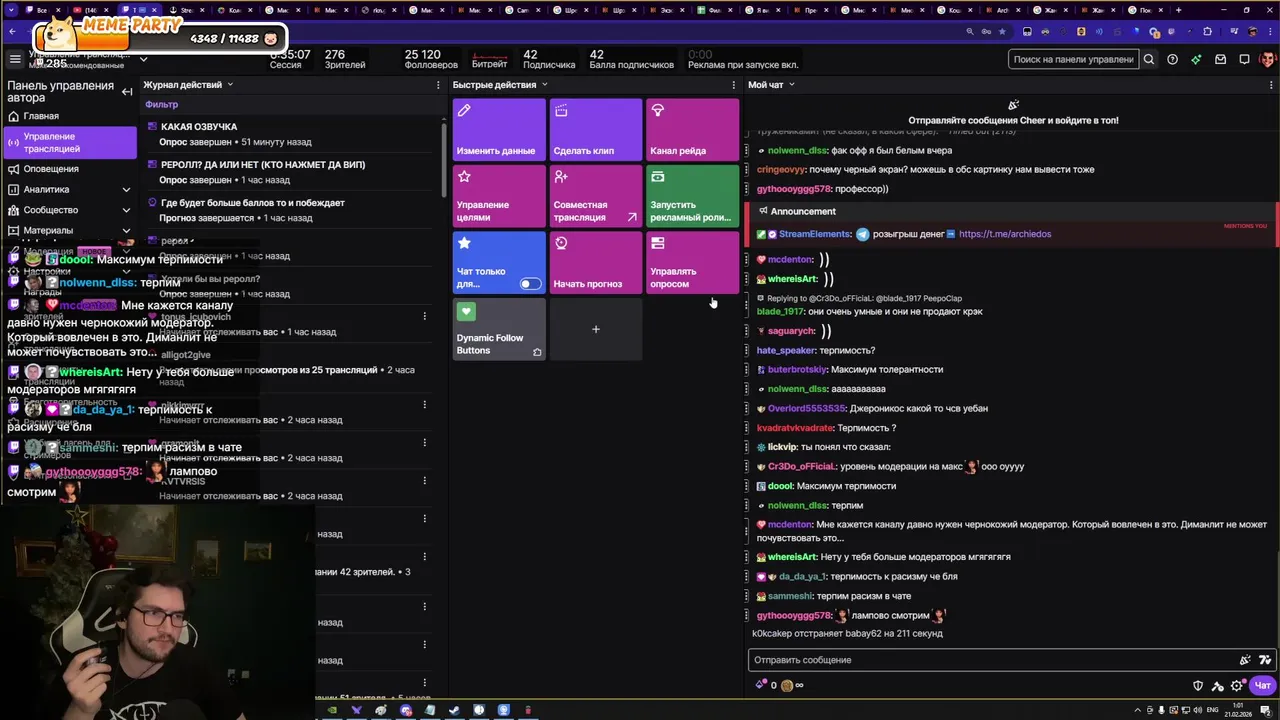The width and height of the screenshot is (1280, 720).
Task: Open the user avatar menu
Action: [1266, 59]
